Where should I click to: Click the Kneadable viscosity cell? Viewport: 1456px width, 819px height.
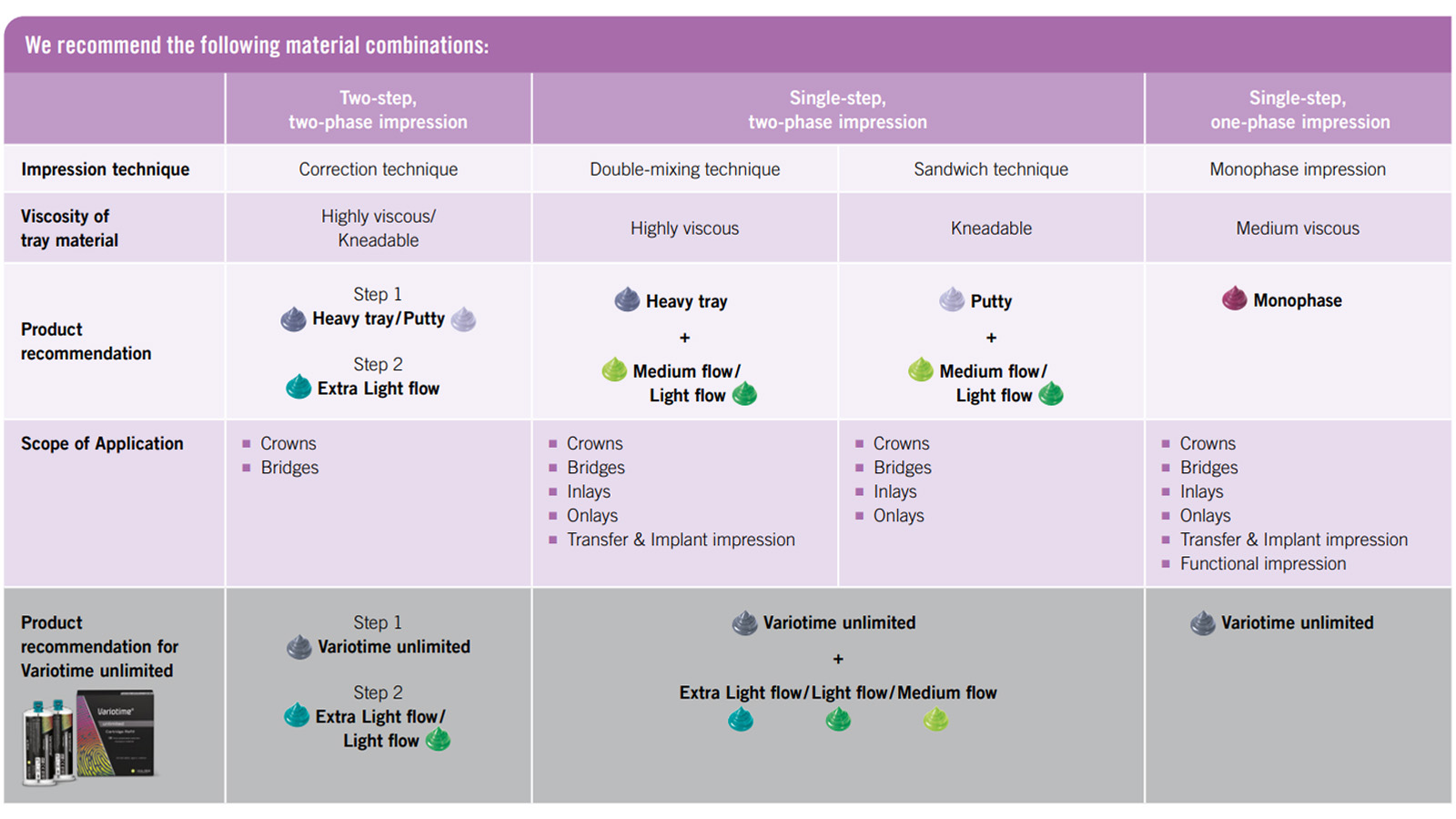991,228
